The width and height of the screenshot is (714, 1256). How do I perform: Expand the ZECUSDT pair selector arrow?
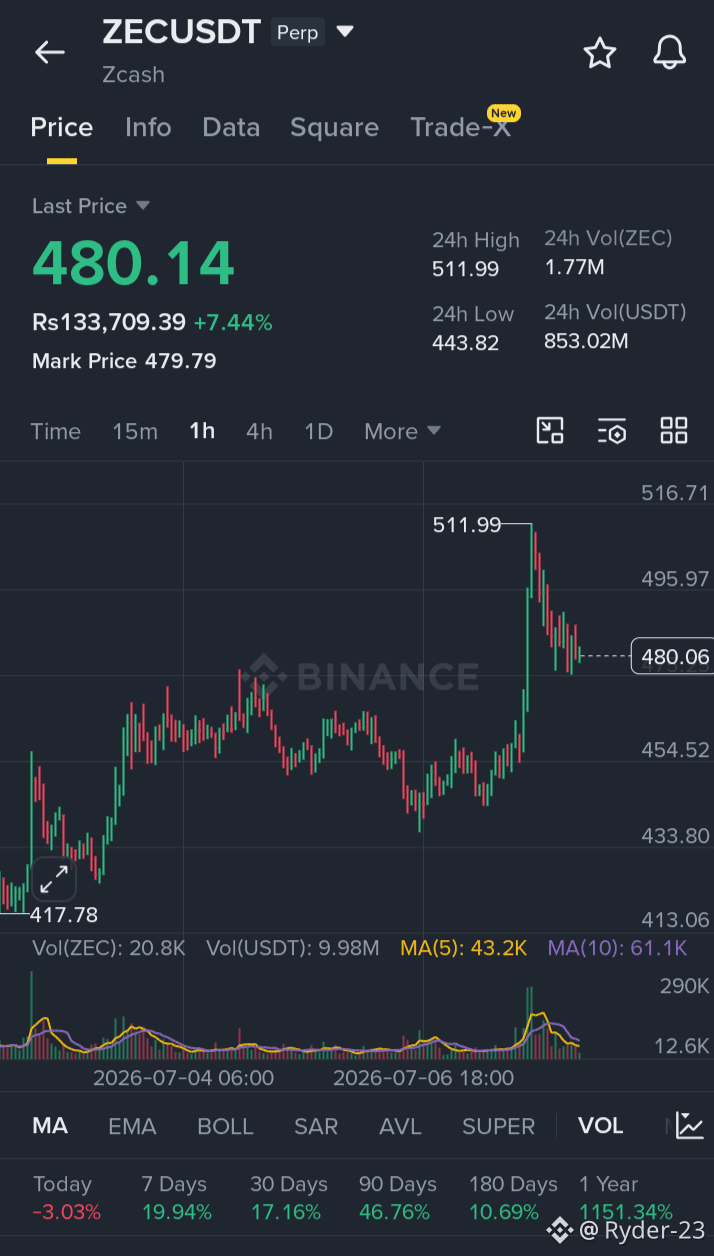pyautogui.click(x=345, y=32)
